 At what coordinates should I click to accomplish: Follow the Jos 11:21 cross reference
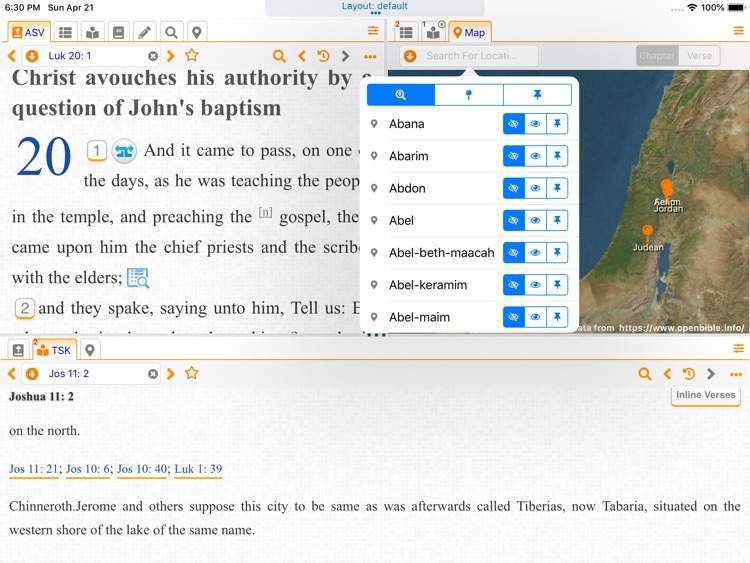coord(33,469)
